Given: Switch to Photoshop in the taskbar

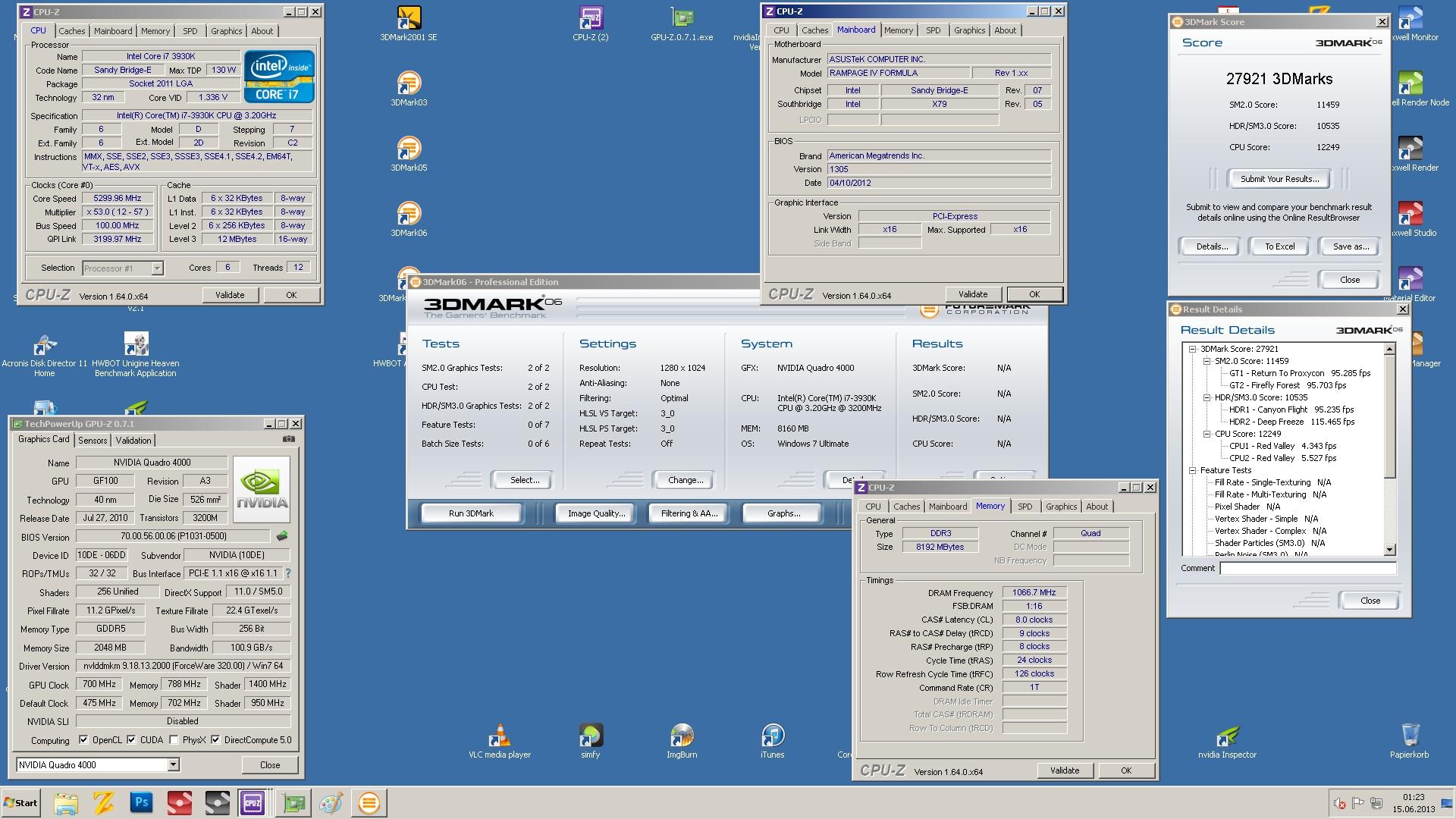Looking at the screenshot, I should pyautogui.click(x=142, y=803).
